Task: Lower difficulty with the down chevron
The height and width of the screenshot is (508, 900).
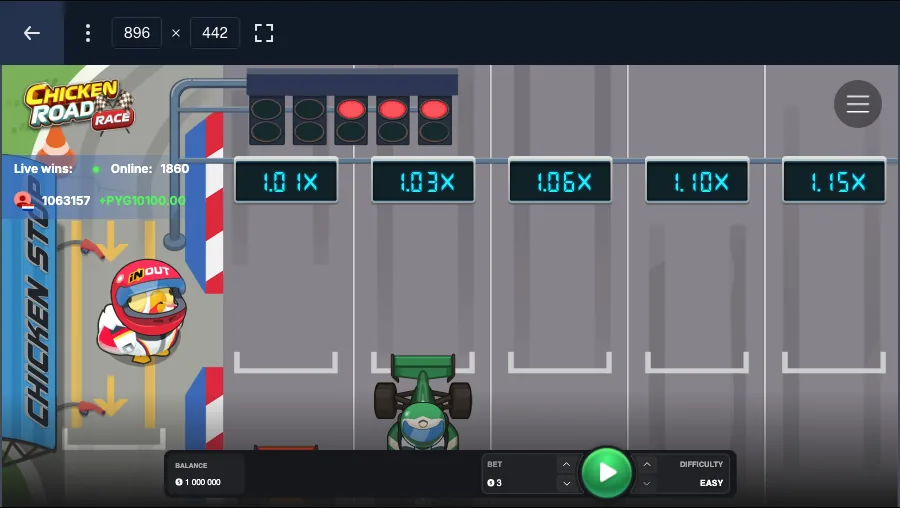Action: tap(647, 483)
